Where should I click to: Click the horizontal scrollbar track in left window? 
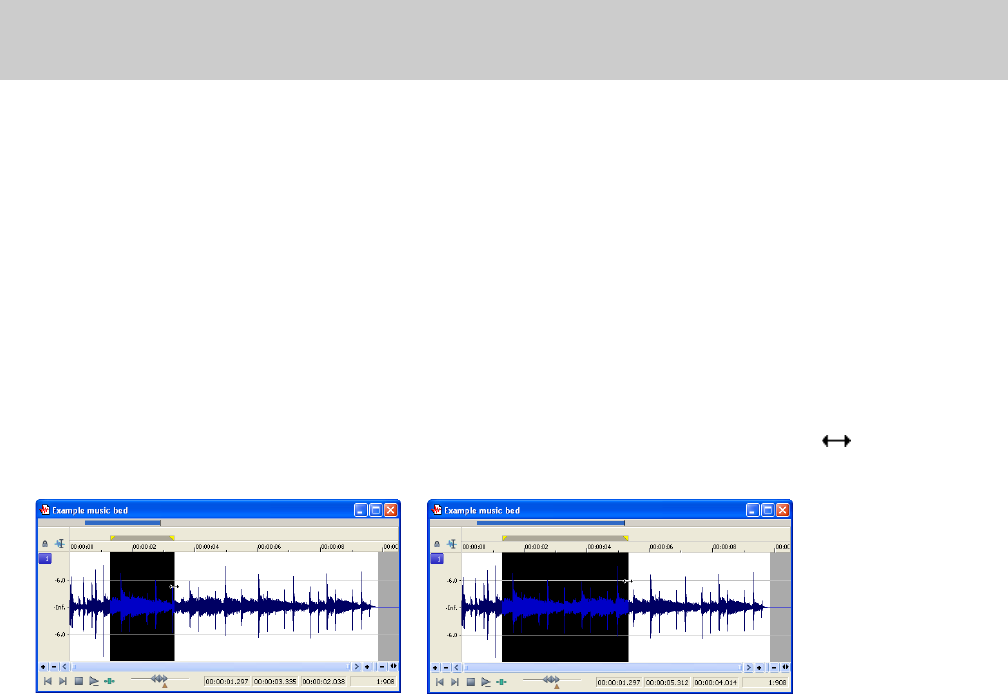pyautogui.click(x=211, y=666)
